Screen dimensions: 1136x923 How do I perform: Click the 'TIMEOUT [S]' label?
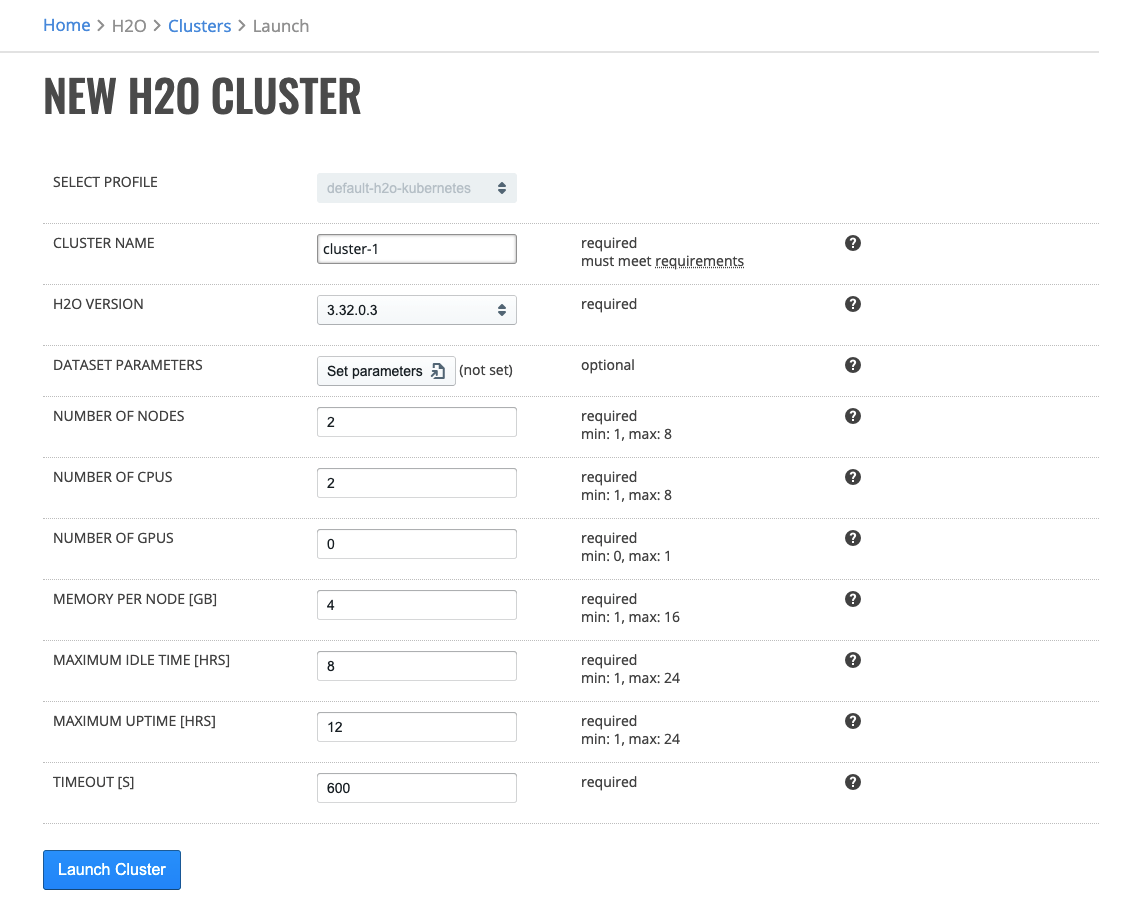pos(93,782)
